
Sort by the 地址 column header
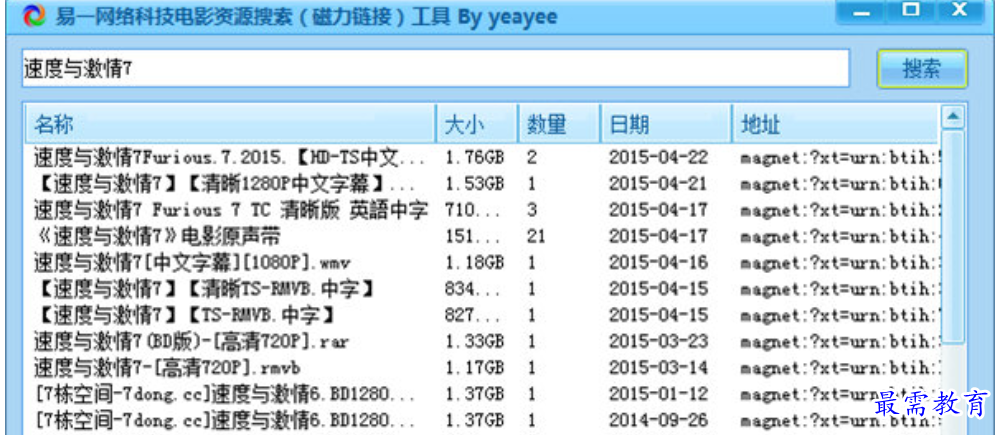click(x=835, y=123)
